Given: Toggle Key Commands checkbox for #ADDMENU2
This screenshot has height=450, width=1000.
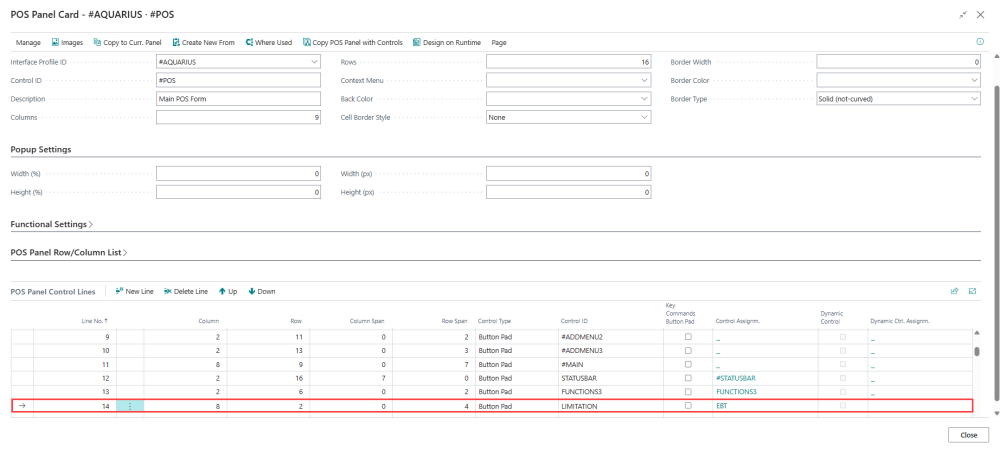Looking at the screenshot, I should pos(688,337).
